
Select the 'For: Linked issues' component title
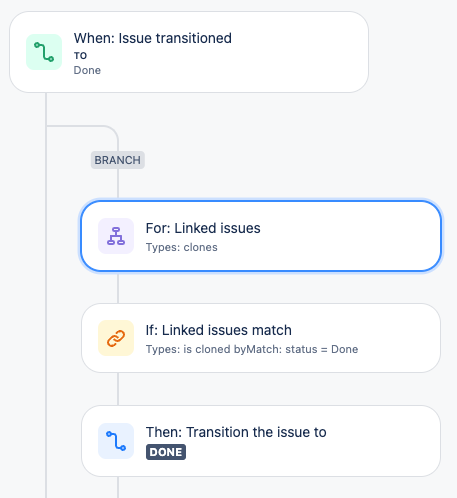pos(203,228)
